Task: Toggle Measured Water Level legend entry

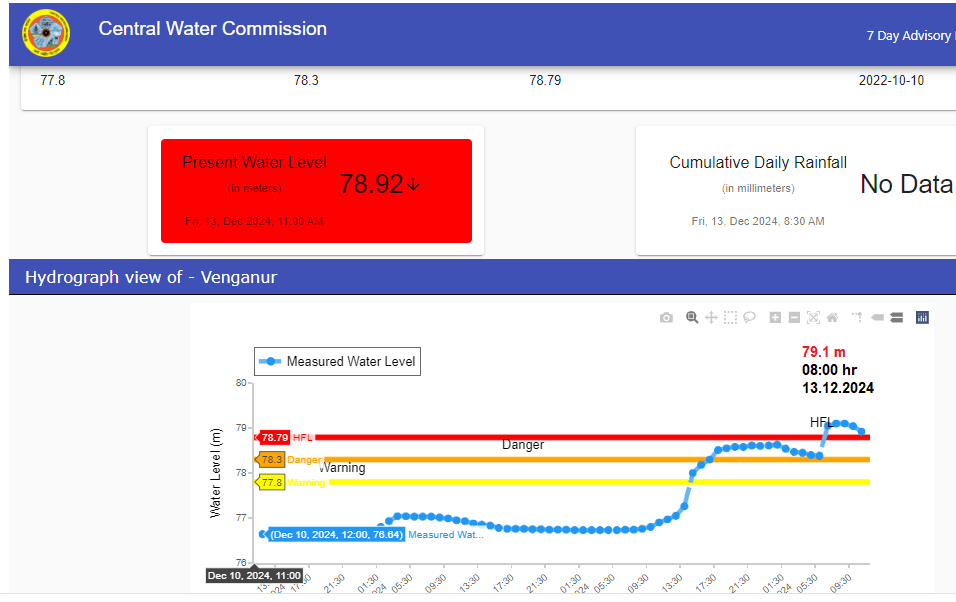Action: pos(338,362)
